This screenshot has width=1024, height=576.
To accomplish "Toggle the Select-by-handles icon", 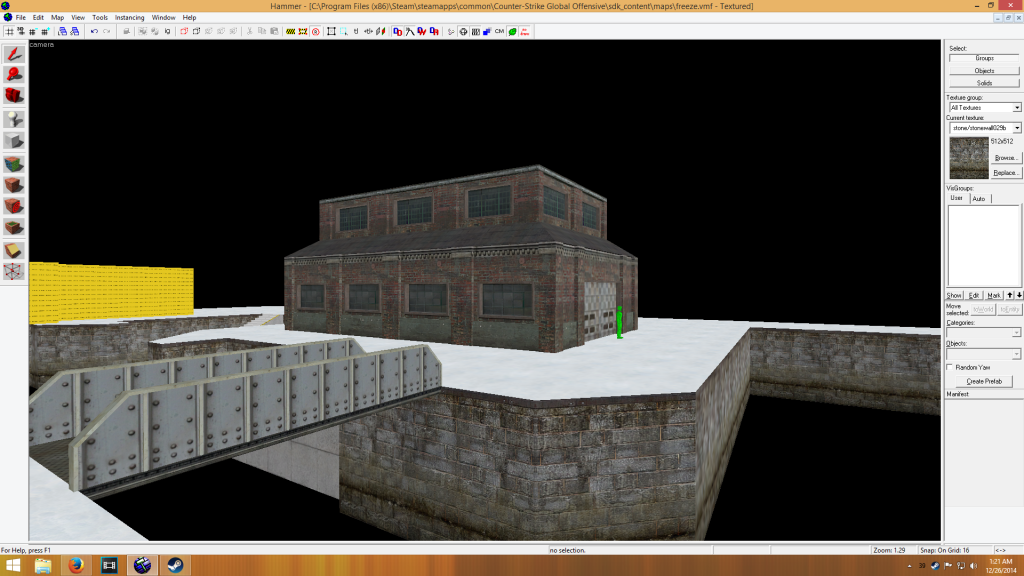I will click(331, 31).
